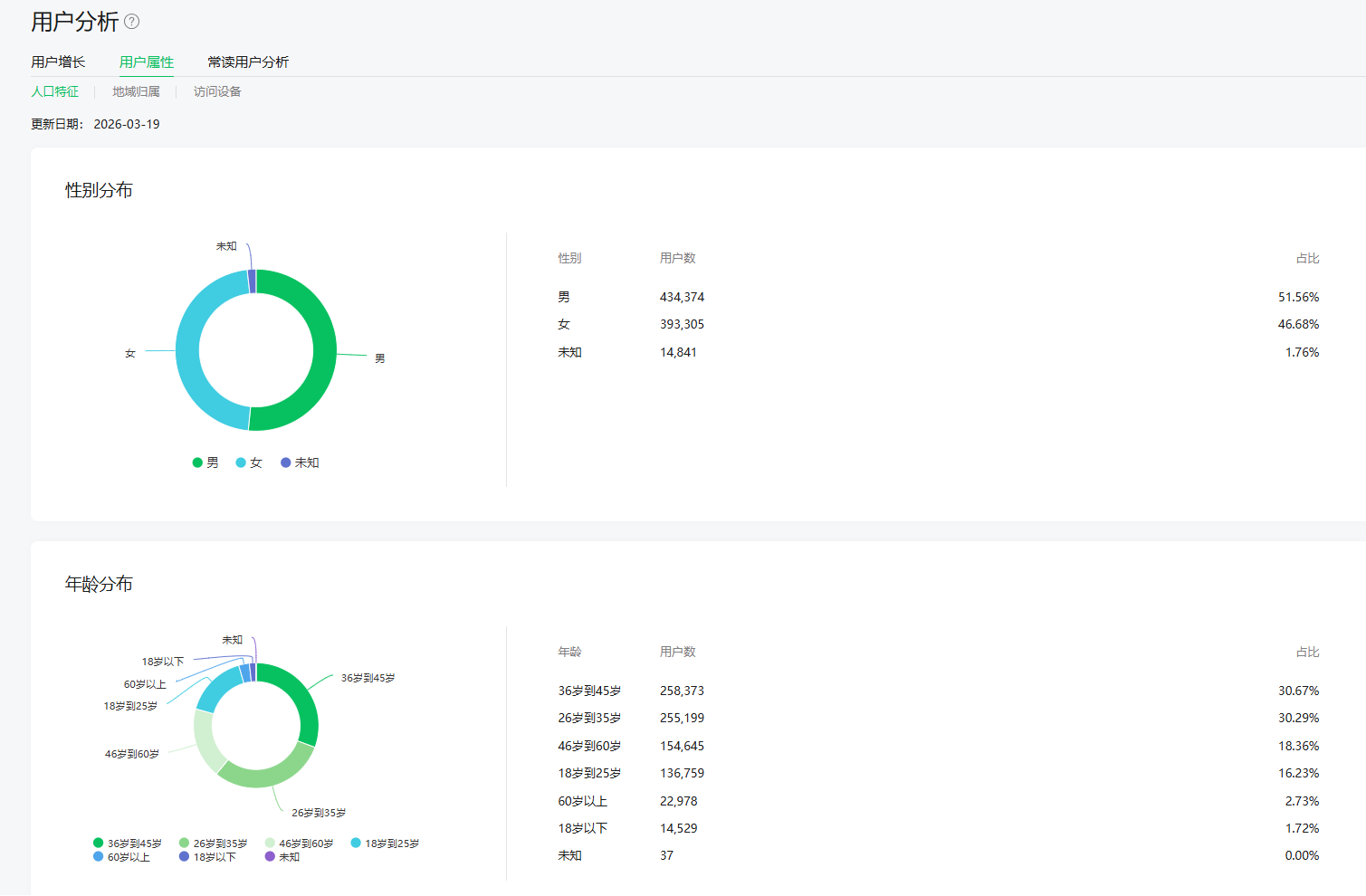Open the 访问设备 sub-tab
The image size is (1366, 896).
(x=217, y=91)
